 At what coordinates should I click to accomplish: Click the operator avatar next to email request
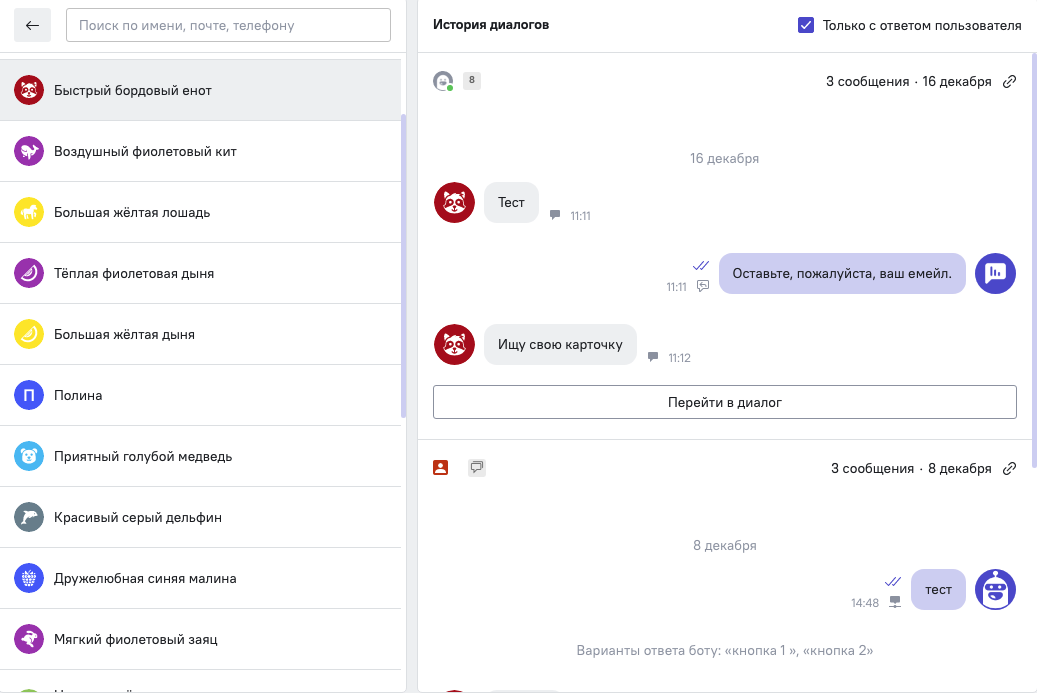click(x=995, y=273)
